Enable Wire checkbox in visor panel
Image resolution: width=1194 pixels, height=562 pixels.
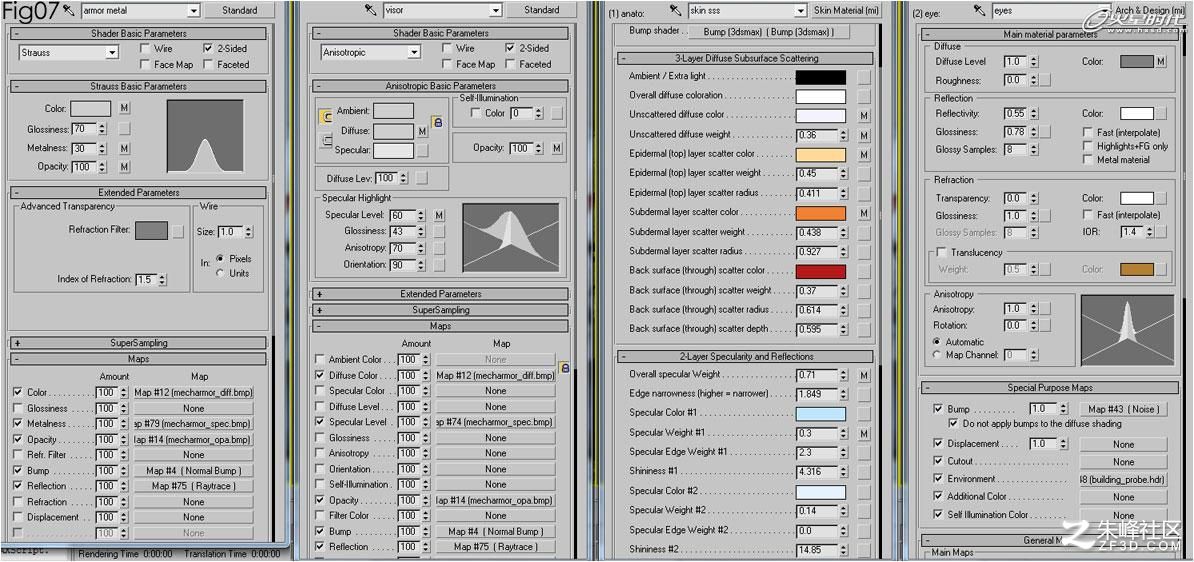click(x=447, y=48)
